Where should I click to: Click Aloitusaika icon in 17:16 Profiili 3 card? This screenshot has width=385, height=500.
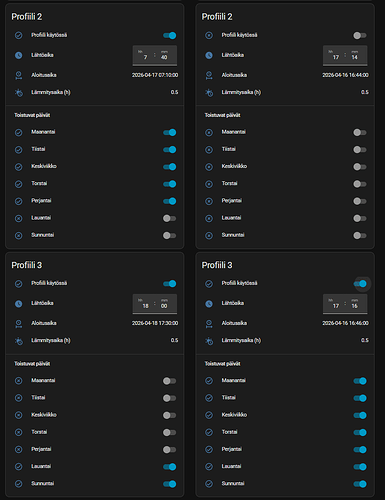point(209,324)
